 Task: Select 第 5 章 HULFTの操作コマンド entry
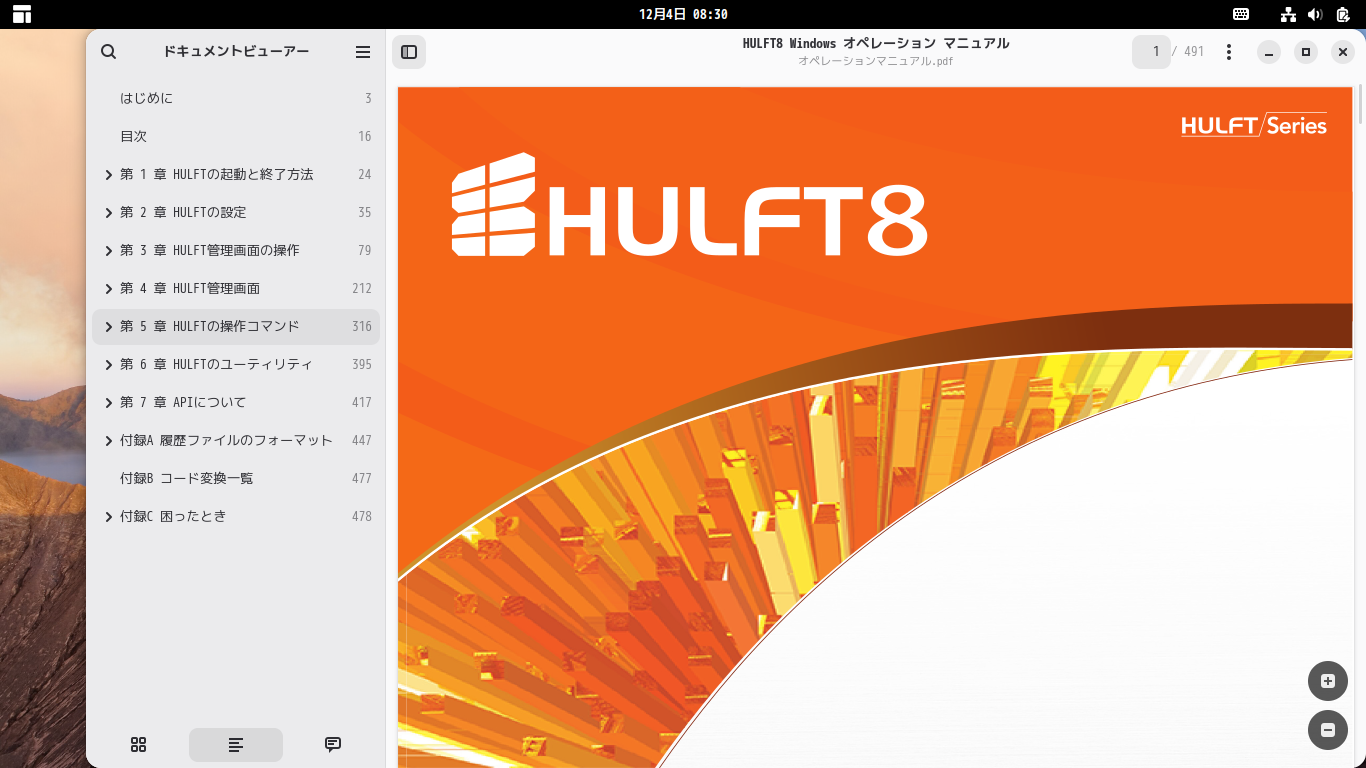236,326
